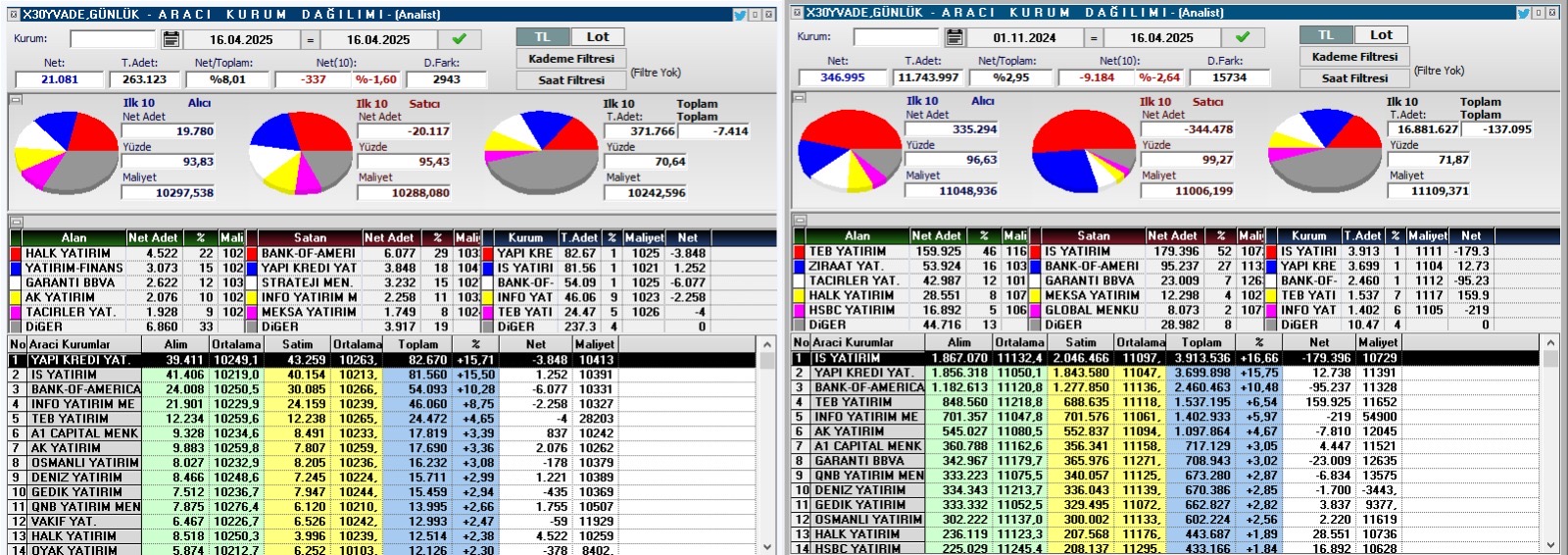Viewport: 1568px width, 555px height.
Task: Confirm dates with green checkmark in left window
Action: [x=459, y=39]
